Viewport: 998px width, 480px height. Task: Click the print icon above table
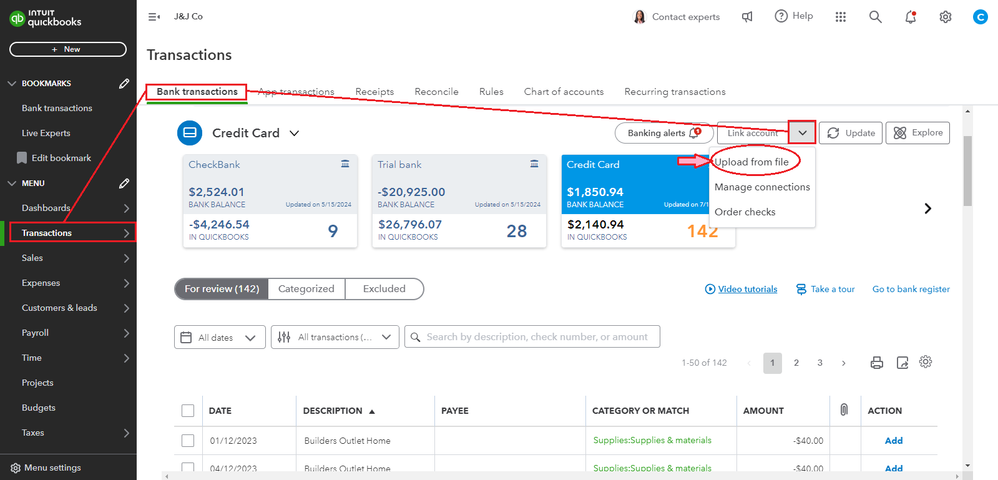coord(877,363)
